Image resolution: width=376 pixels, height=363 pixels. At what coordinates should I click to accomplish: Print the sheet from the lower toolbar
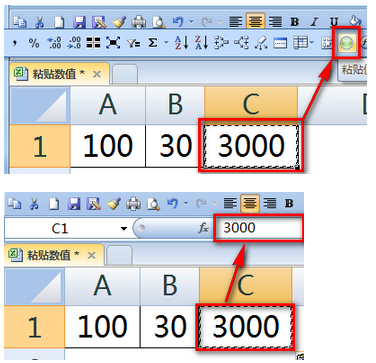point(132,203)
